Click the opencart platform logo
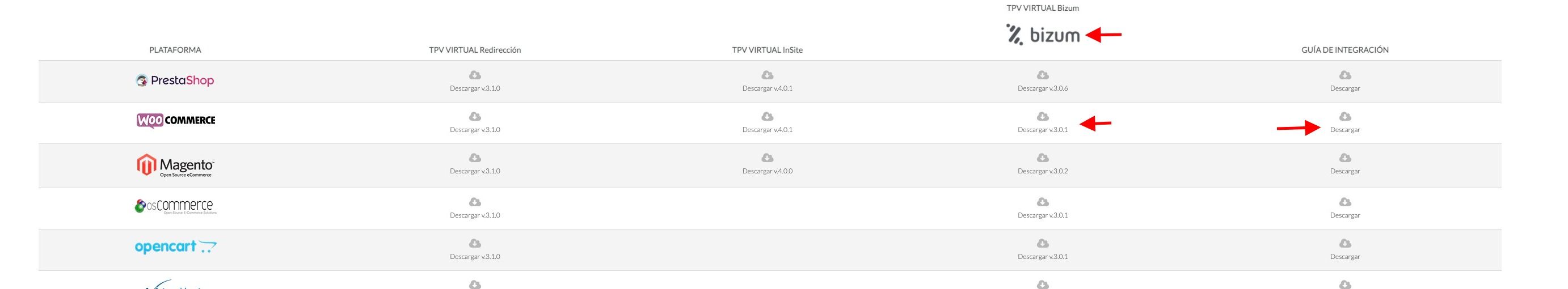The width and height of the screenshot is (1568, 289). pyautogui.click(x=175, y=246)
